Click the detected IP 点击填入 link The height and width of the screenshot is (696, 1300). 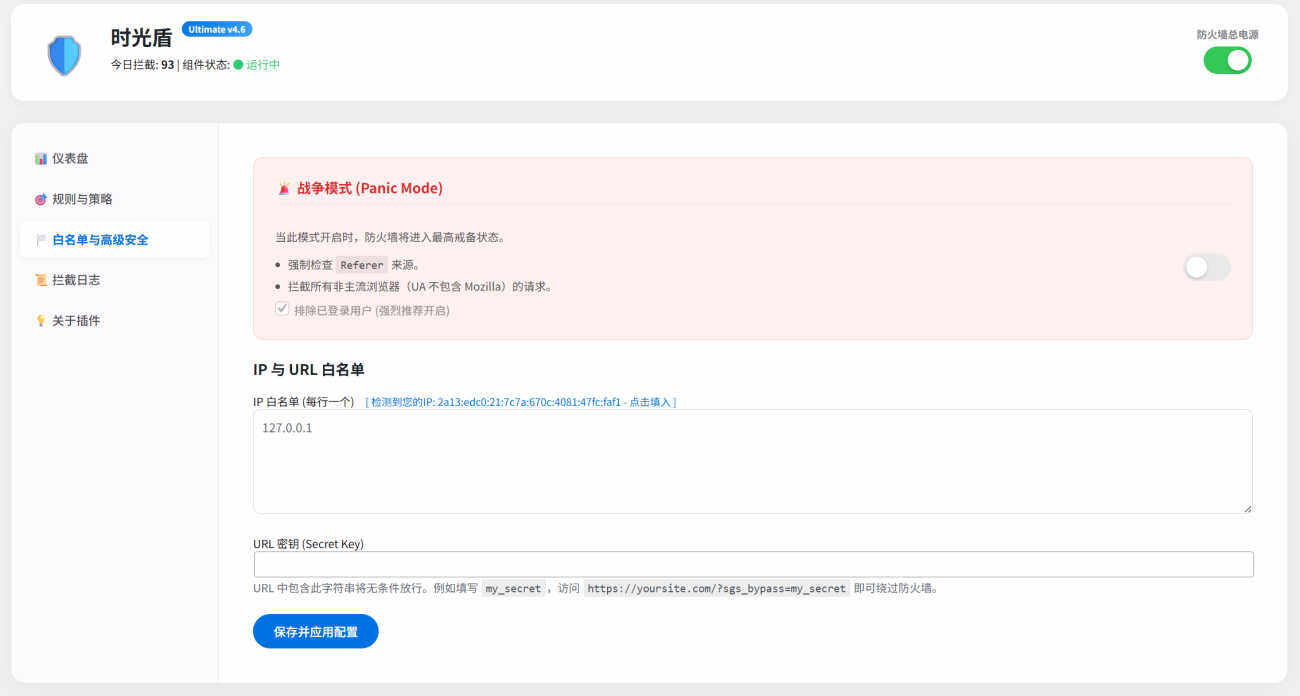pos(521,402)
